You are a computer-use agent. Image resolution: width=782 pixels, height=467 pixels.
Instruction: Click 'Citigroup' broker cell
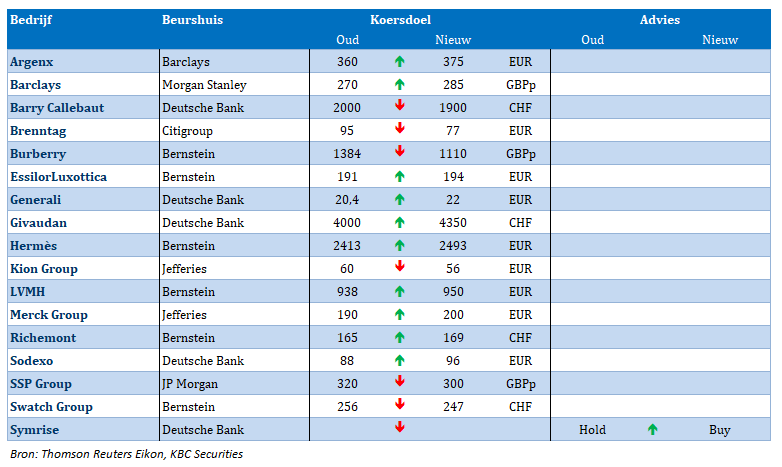point(187,131)
